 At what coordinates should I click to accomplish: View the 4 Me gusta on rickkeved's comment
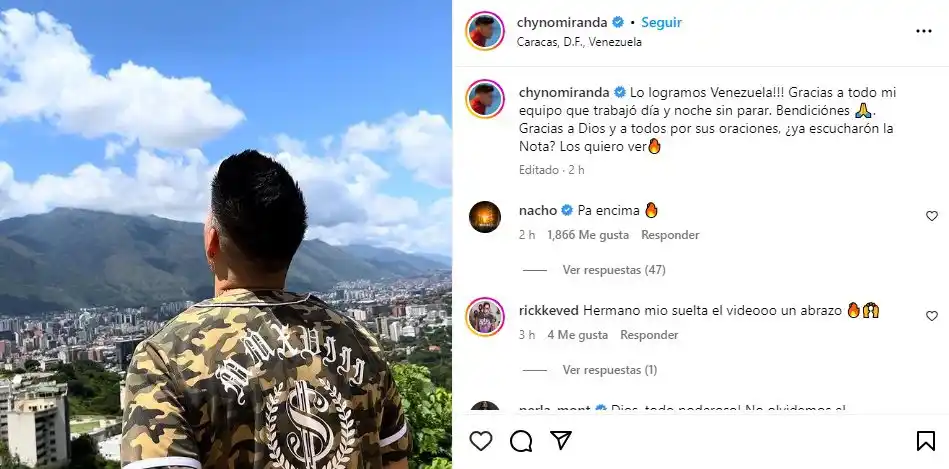pos(577,335)
